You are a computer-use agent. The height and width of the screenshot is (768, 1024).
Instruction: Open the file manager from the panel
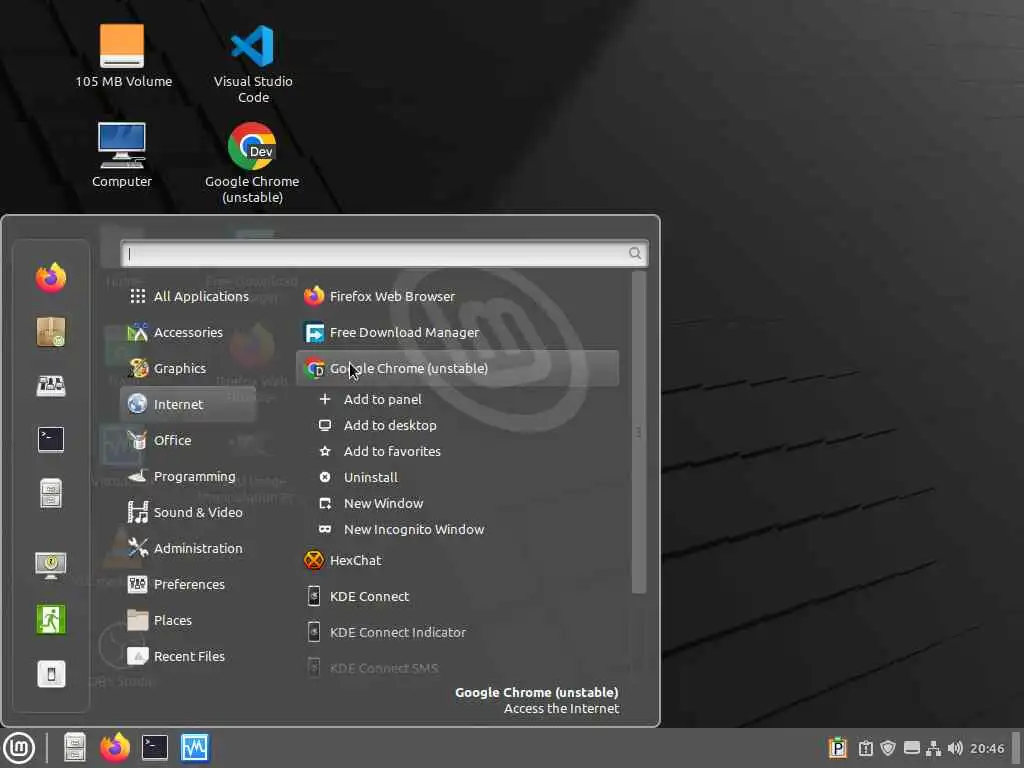click(74, 748)
